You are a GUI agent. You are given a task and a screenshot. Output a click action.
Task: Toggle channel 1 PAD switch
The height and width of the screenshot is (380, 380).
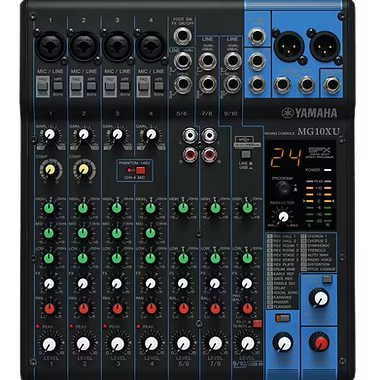[43, 86]
